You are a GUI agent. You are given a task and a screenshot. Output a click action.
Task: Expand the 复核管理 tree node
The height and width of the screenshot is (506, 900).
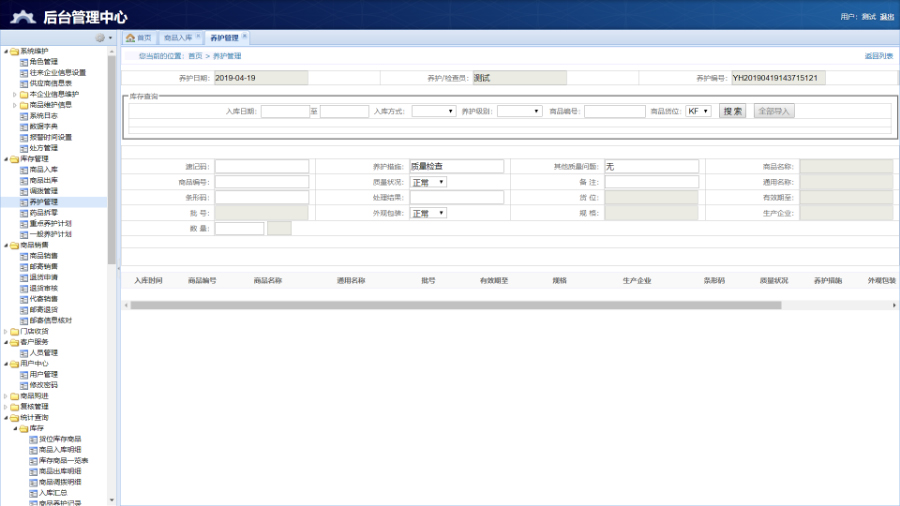[x=6, y=407]
